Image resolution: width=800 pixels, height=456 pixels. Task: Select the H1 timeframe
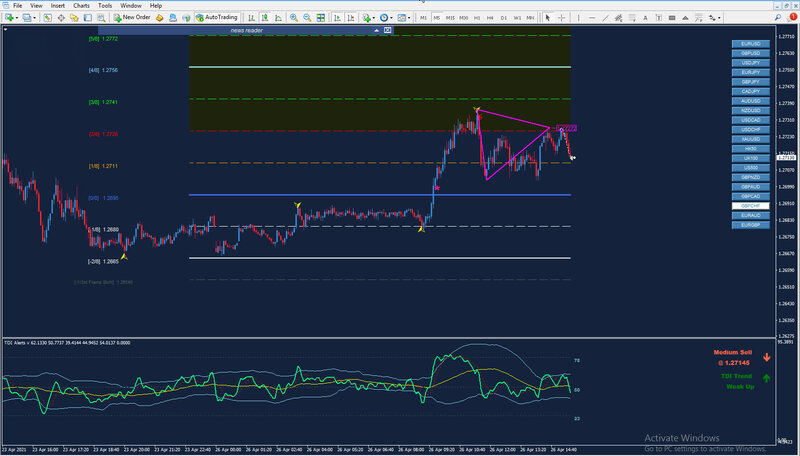point(477,18)
